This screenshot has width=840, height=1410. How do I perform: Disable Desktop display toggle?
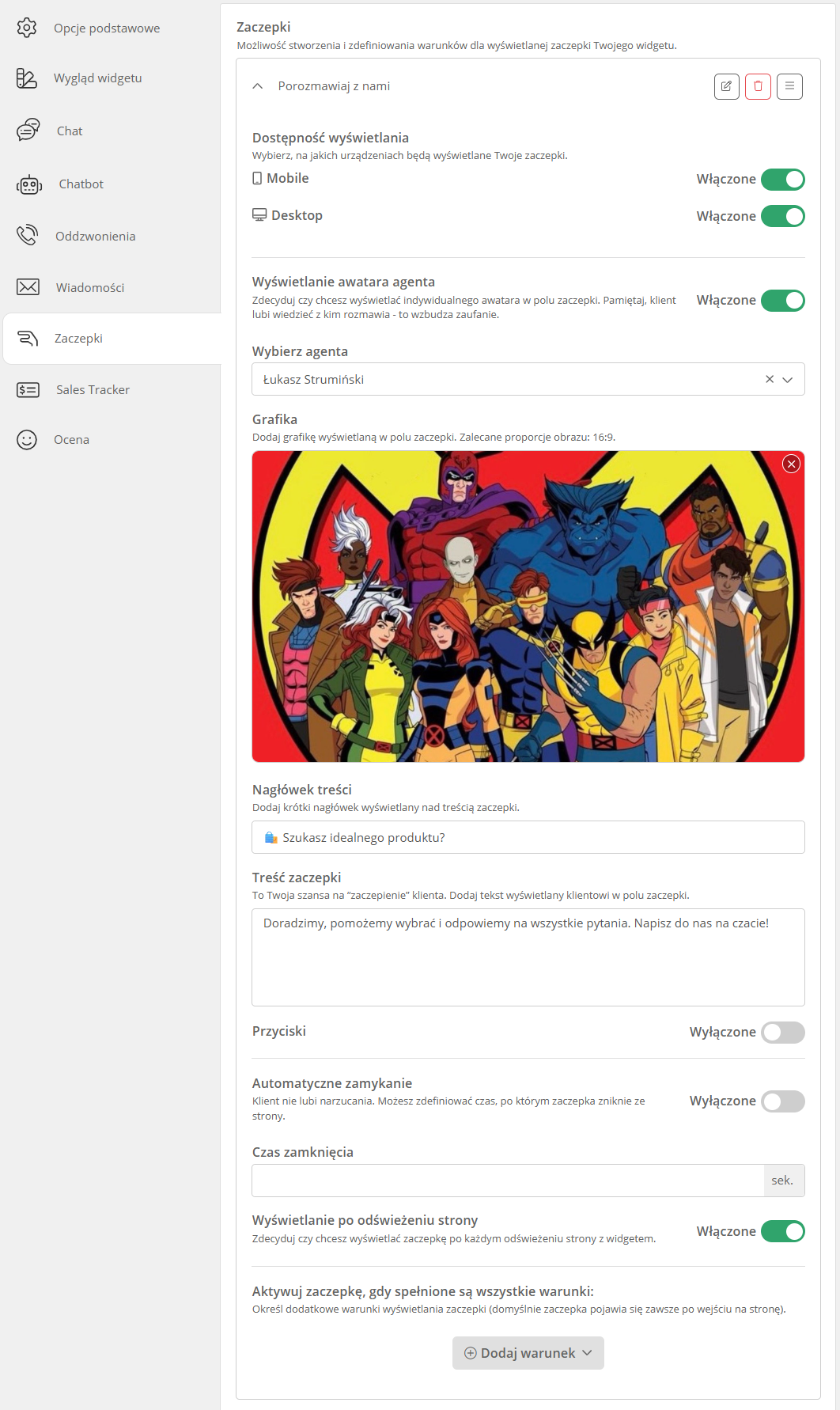click(x=782, y=217)
